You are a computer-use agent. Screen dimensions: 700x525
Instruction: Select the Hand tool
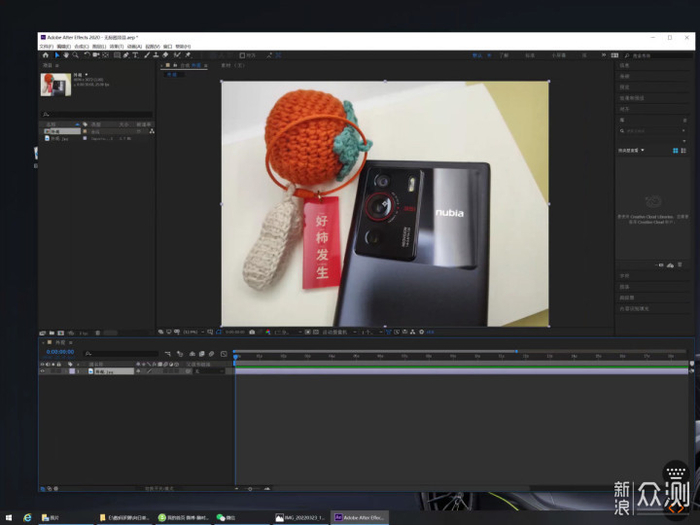coord(65,55)
